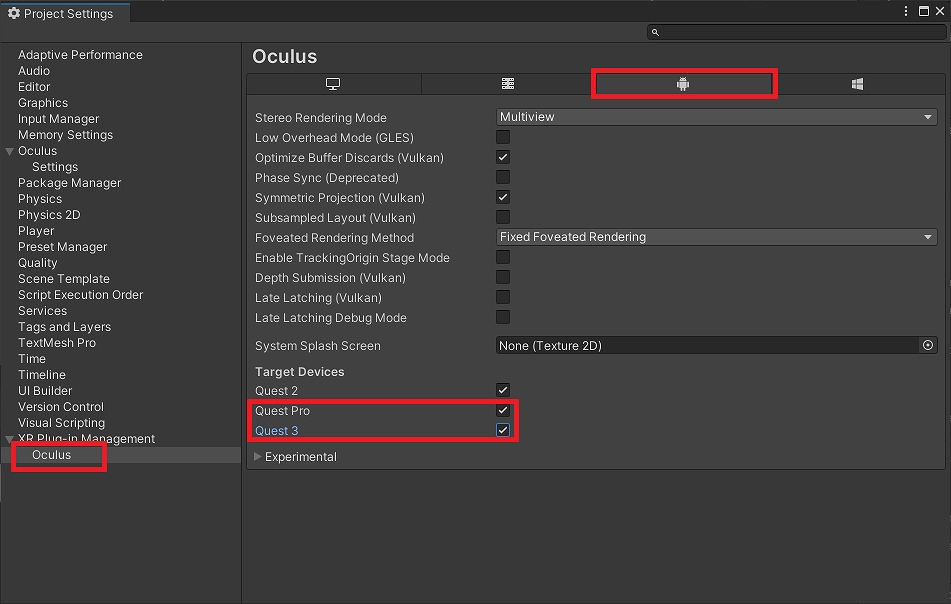This screenshot has width=951, height=604.
Task: Click the Target Devices heading
Action: 300,372
